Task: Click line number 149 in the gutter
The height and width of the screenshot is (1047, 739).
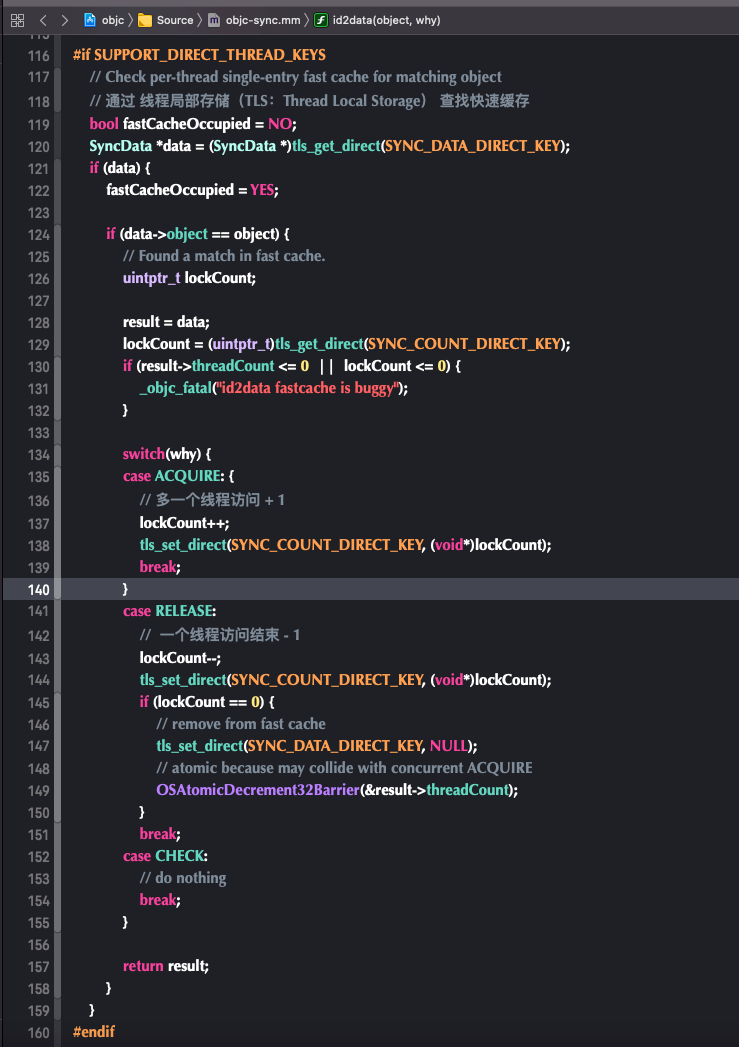Action: [x=39, y=791]
